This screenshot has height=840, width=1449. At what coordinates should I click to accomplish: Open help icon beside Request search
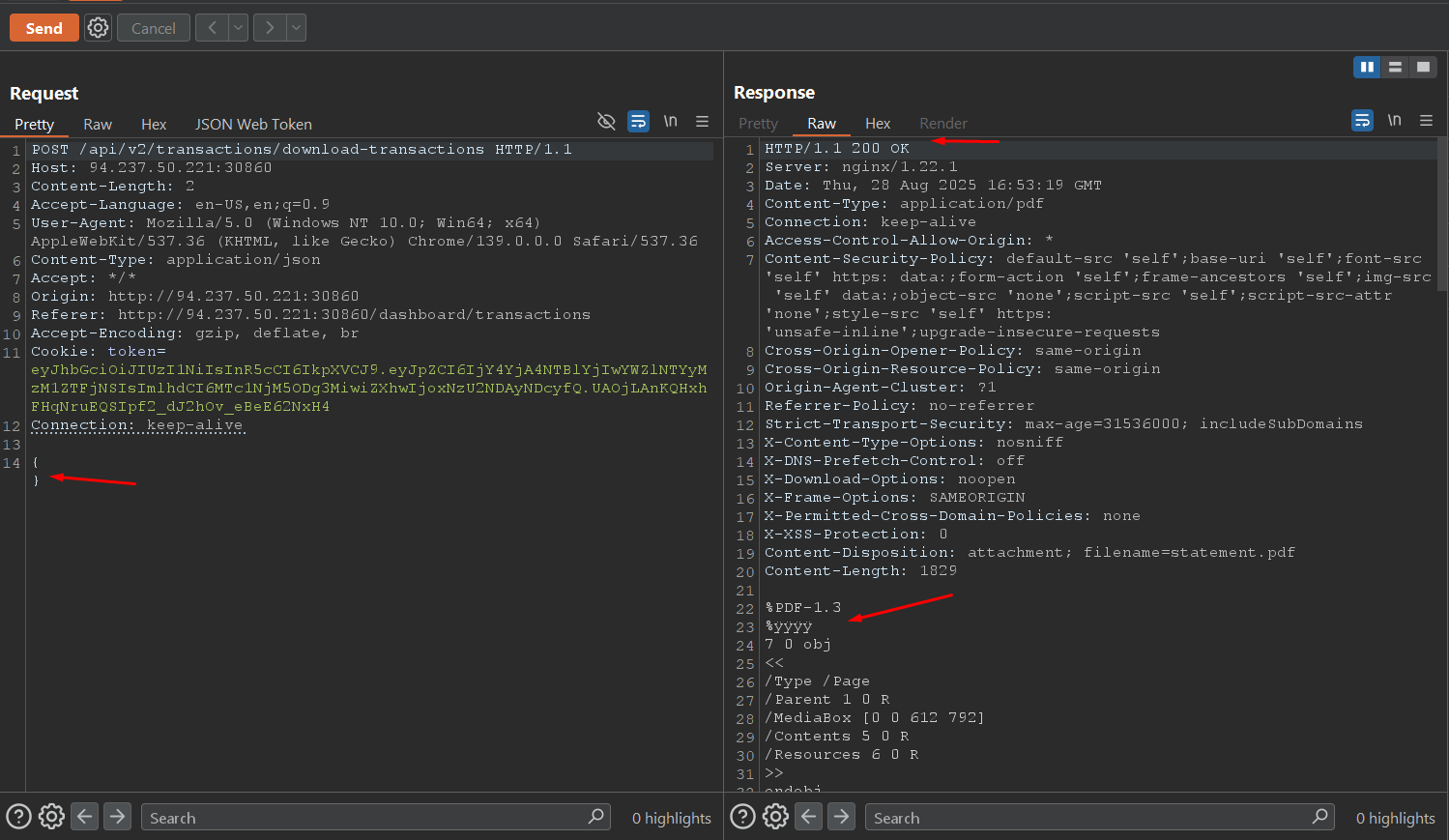coord(18,817)
